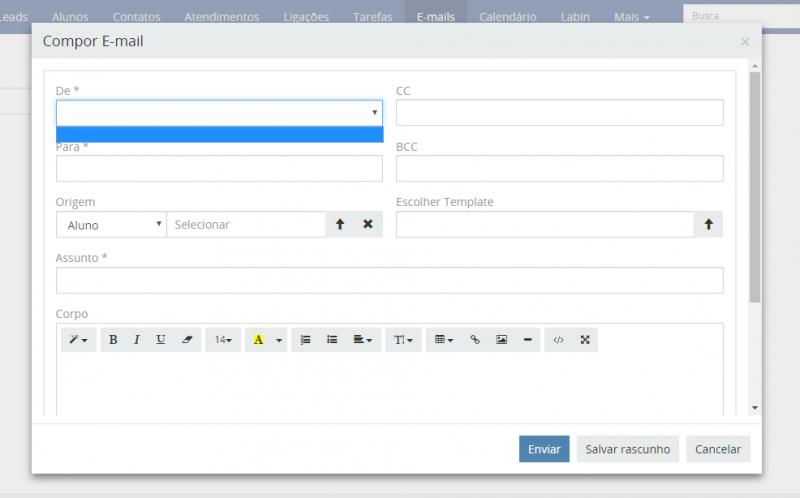Open the text color picker arrow
Image resolution: width=800 pixels, height=498 pixels.
[x=279, y=340]
